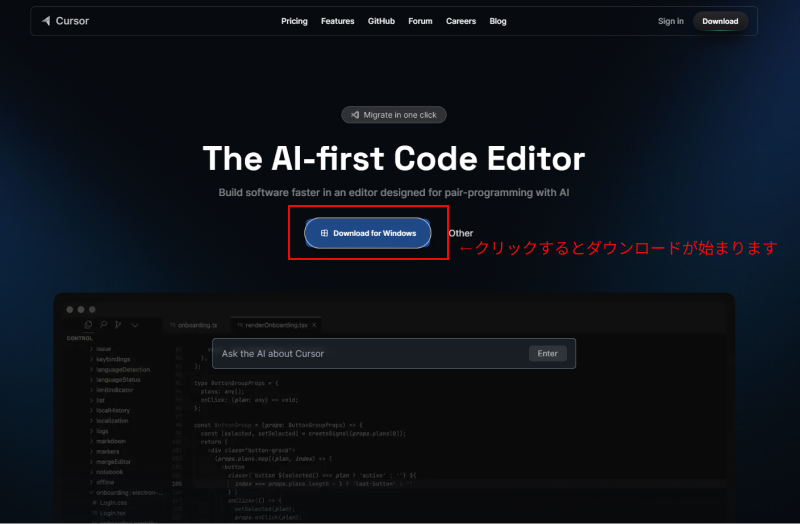
Task: Click the Windows logo on the download button
Action: pos(324,233)
